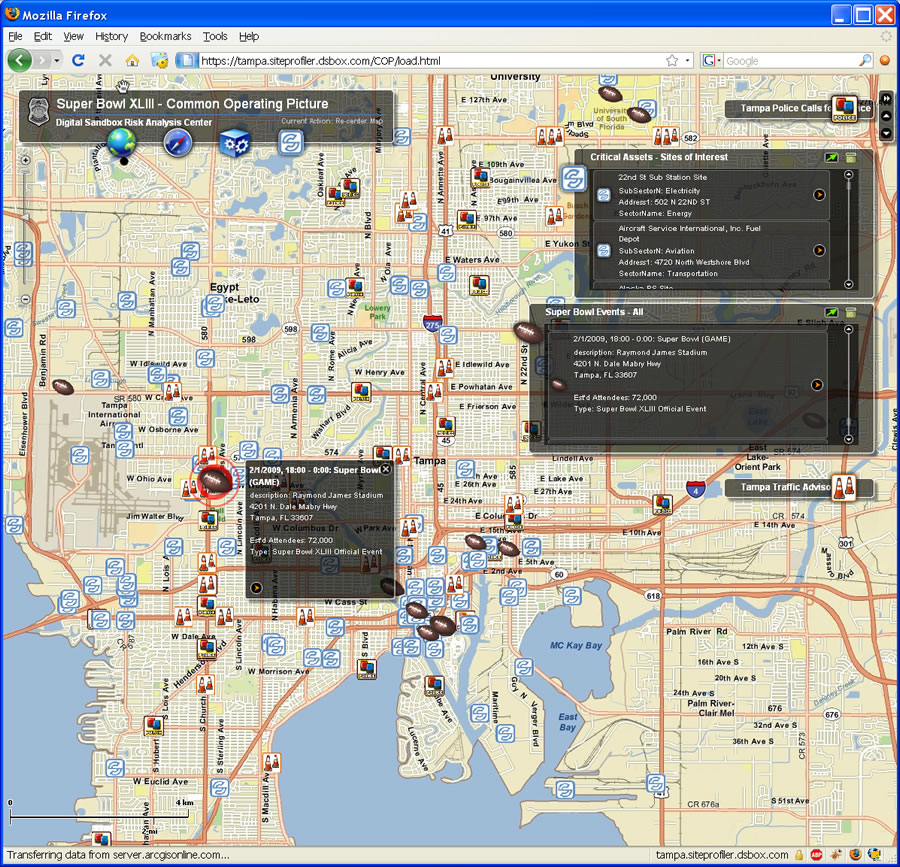
Task: Expand the Aircraft Service International row arrow
Action: [819, 251]
